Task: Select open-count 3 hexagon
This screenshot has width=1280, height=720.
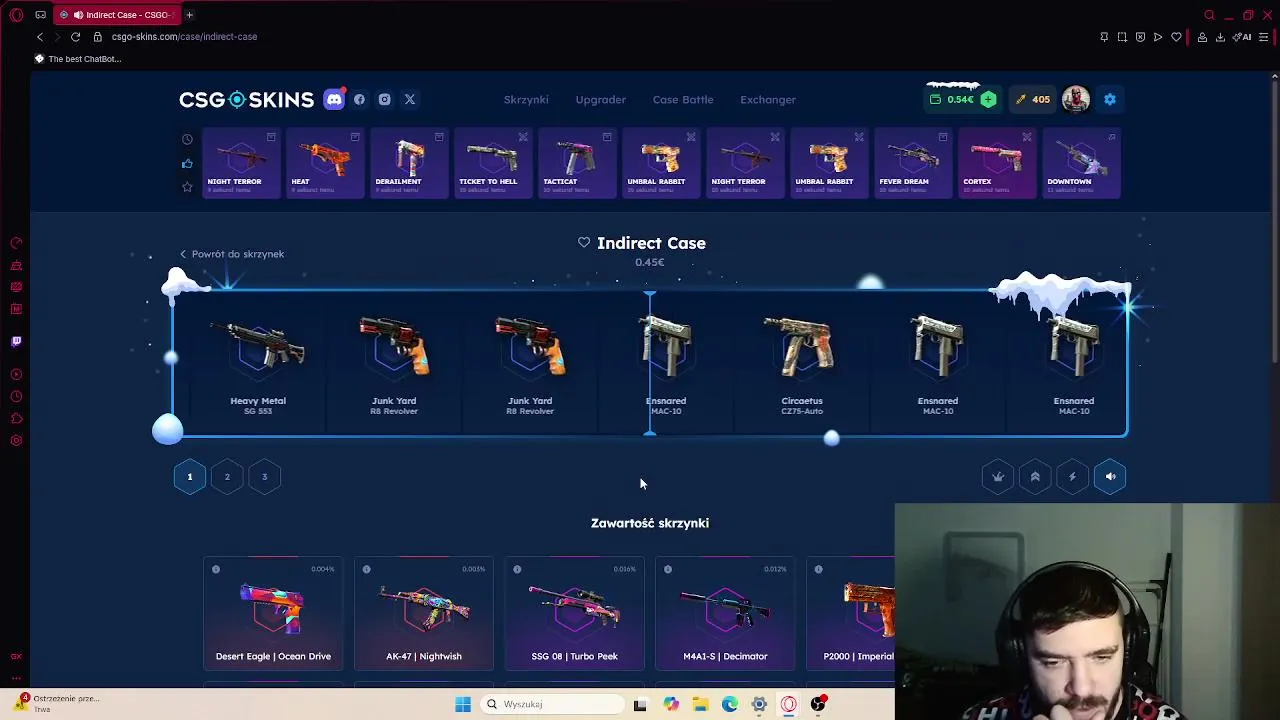Action: click(264, 477)
